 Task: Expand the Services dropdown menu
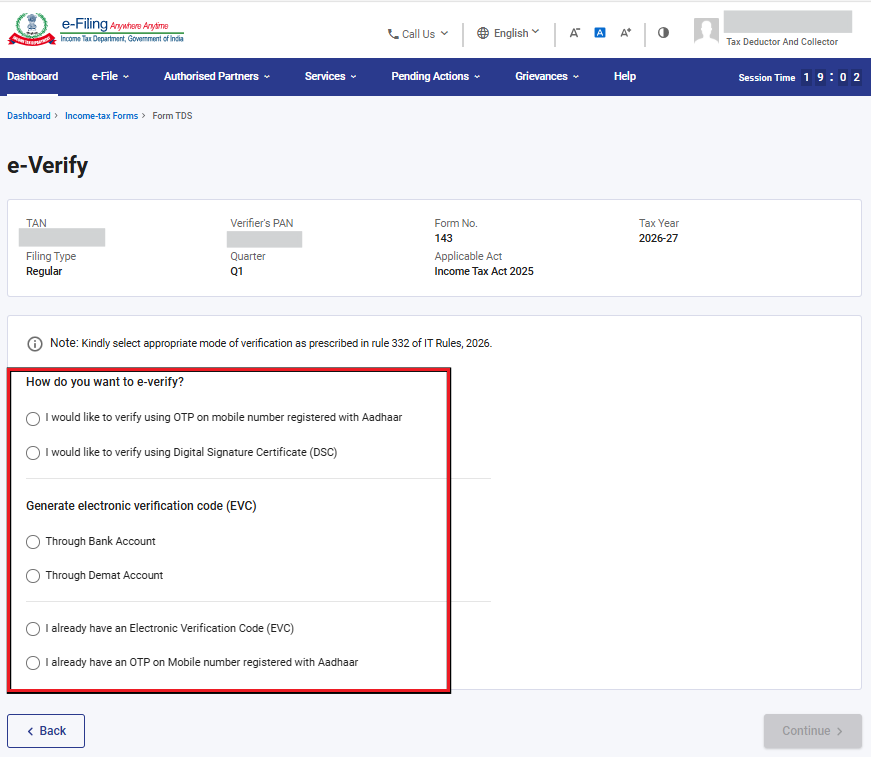click(x=331, y=77)
